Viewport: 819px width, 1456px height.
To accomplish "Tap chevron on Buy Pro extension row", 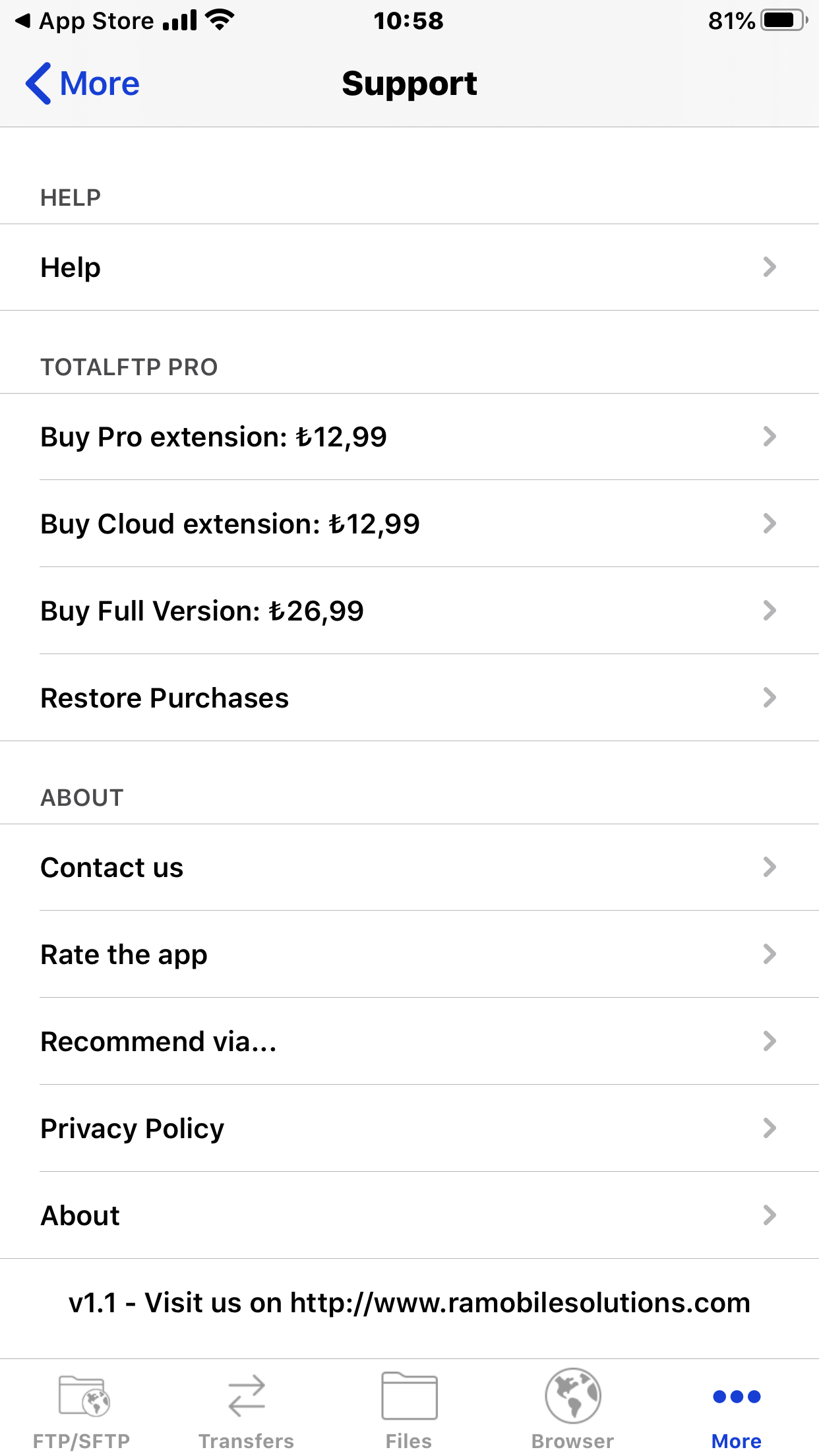I will pyautogui.click(x=769, y=437).
